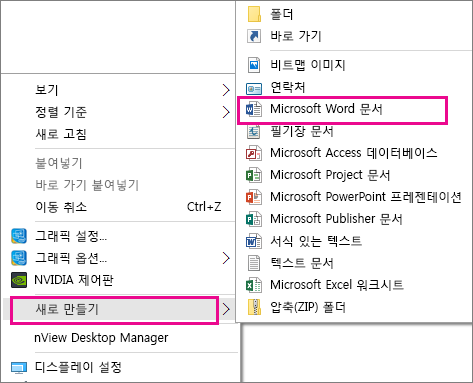This screenshot has width=473, height=383.
Task: Click the 비트맵 이미지 icon
Action: [x=254, y=65]
